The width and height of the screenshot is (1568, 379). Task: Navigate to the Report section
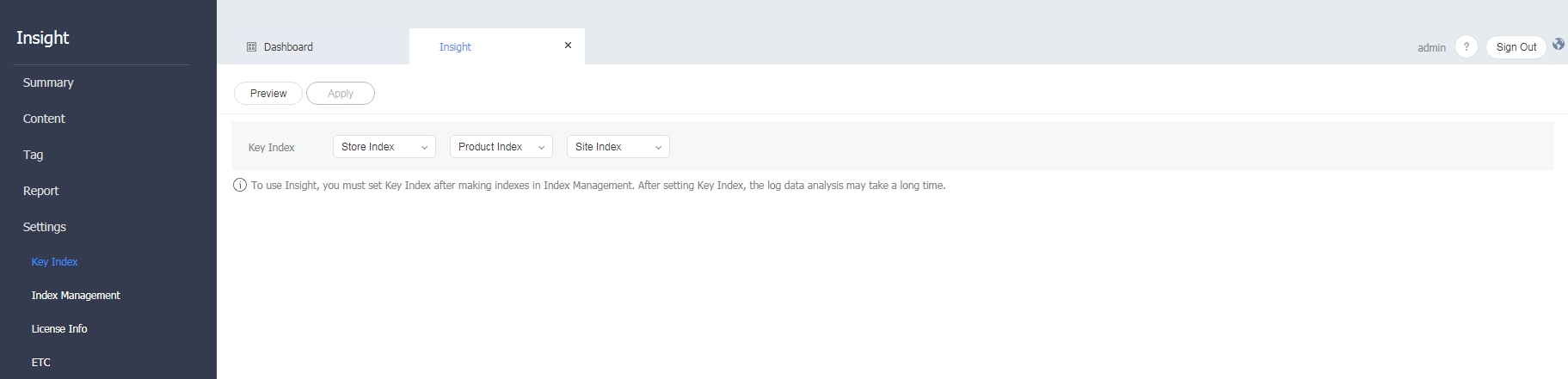coord(40,191)
